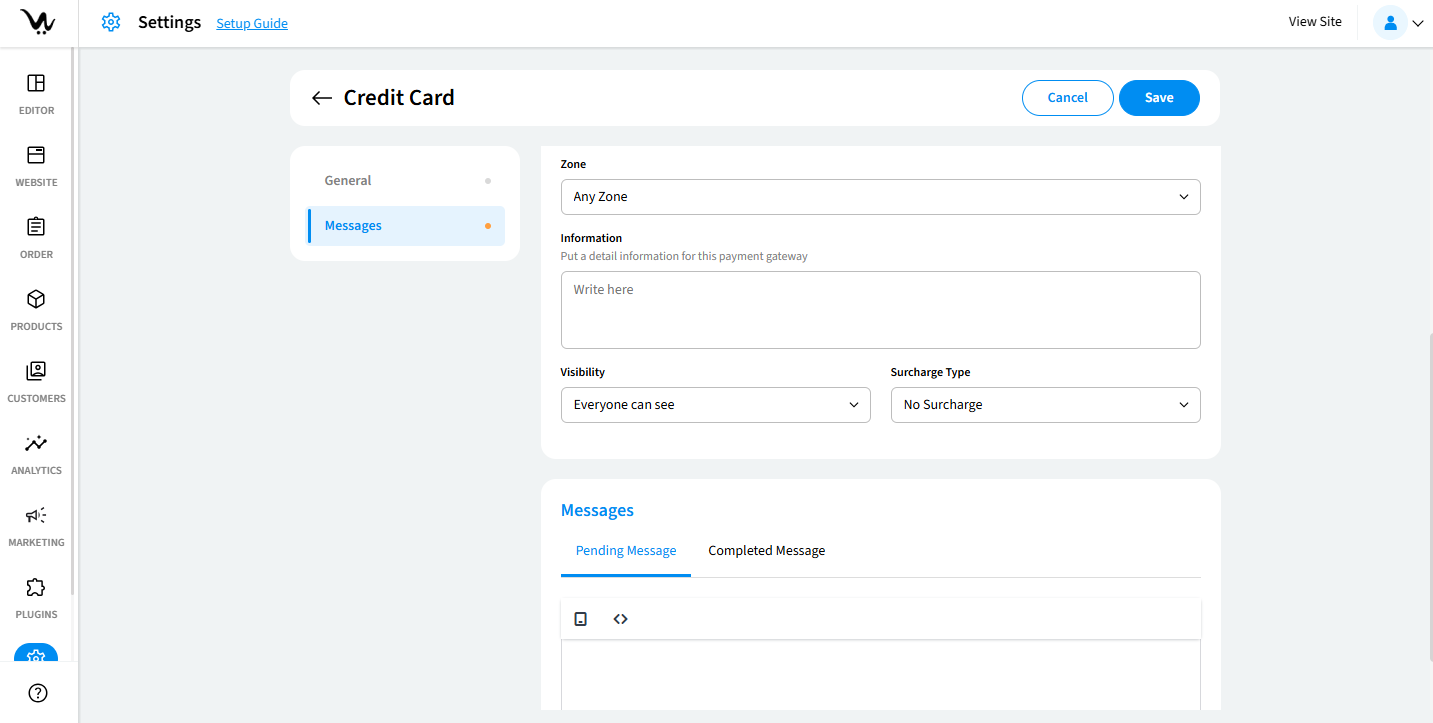Screen dimensions: 1433x723
Task: Expand the Zone dropdown
Action: [x=880, y=197]
